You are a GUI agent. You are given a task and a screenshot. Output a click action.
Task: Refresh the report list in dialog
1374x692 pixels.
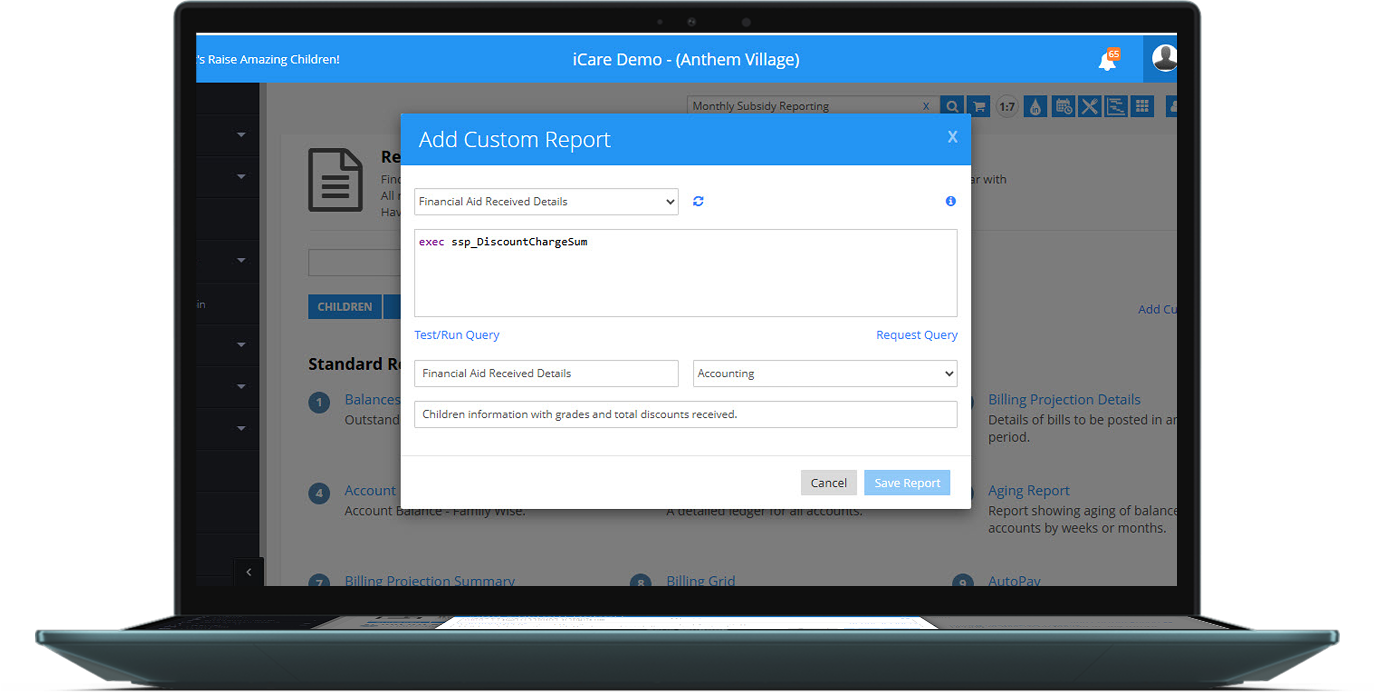(698, 201)
